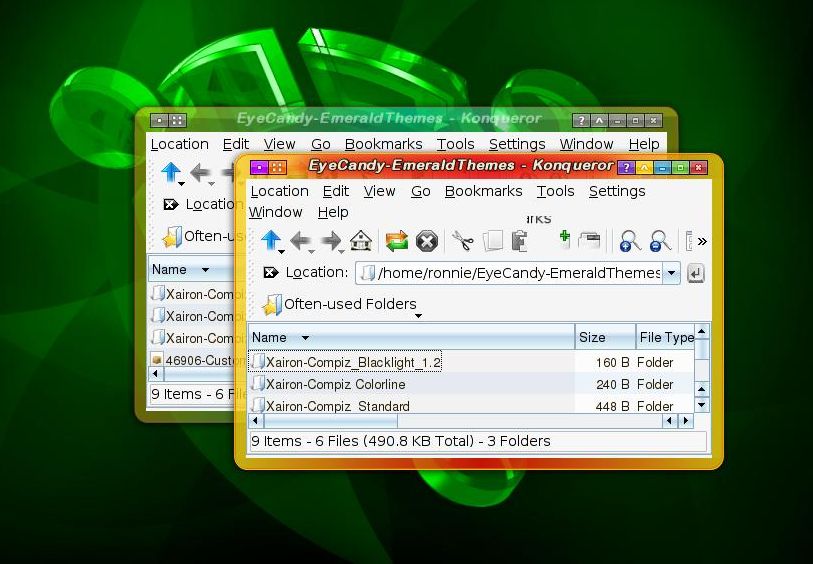Click the horizontal scrollbar thumb in file list
813x564 pixels.
pos(329,420)
